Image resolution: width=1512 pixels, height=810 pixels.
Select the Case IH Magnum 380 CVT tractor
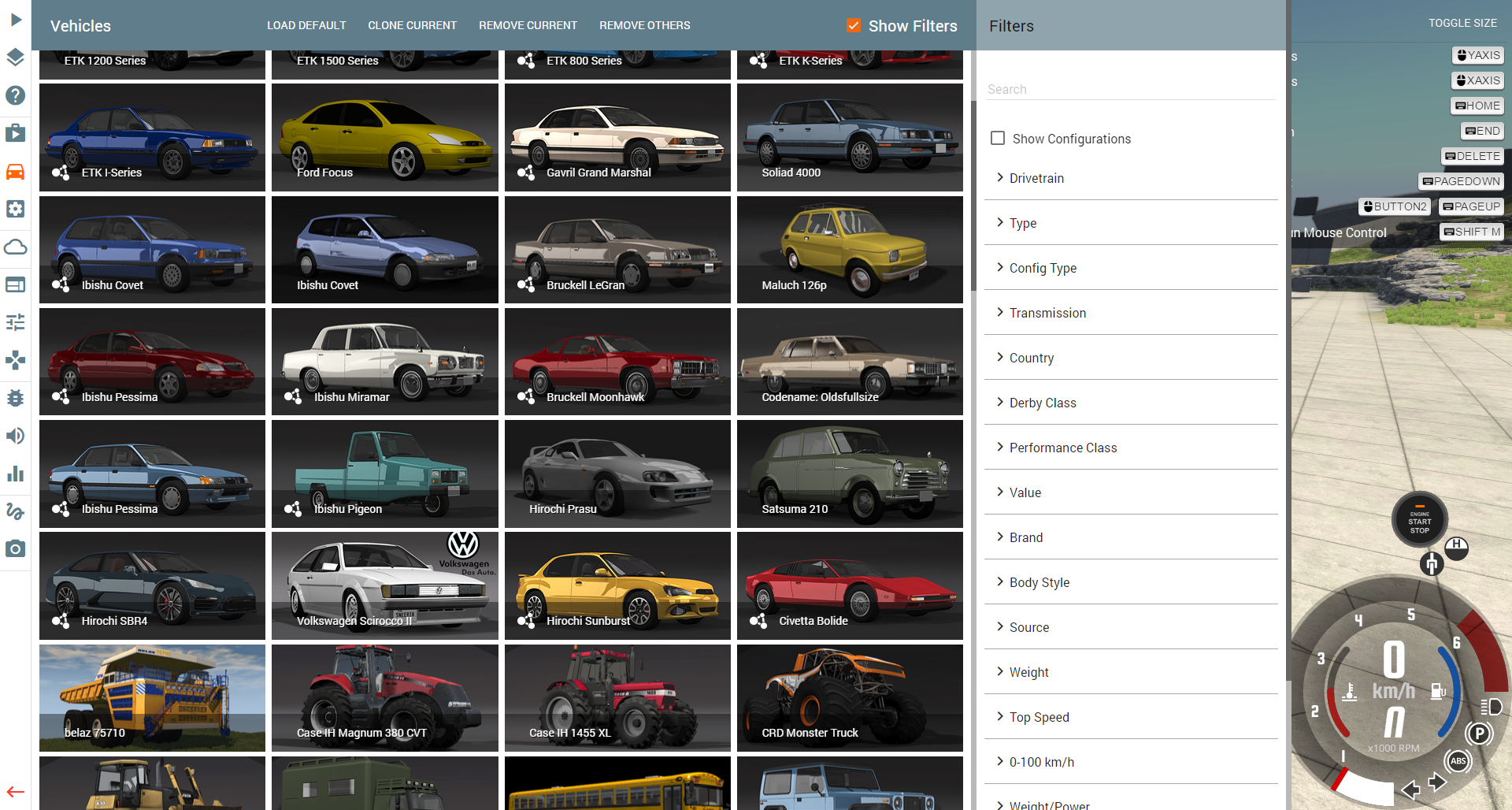point(384,698)
